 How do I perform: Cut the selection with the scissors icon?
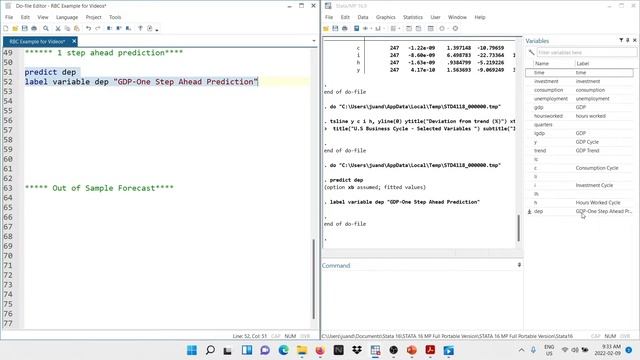tap(58, 29)
